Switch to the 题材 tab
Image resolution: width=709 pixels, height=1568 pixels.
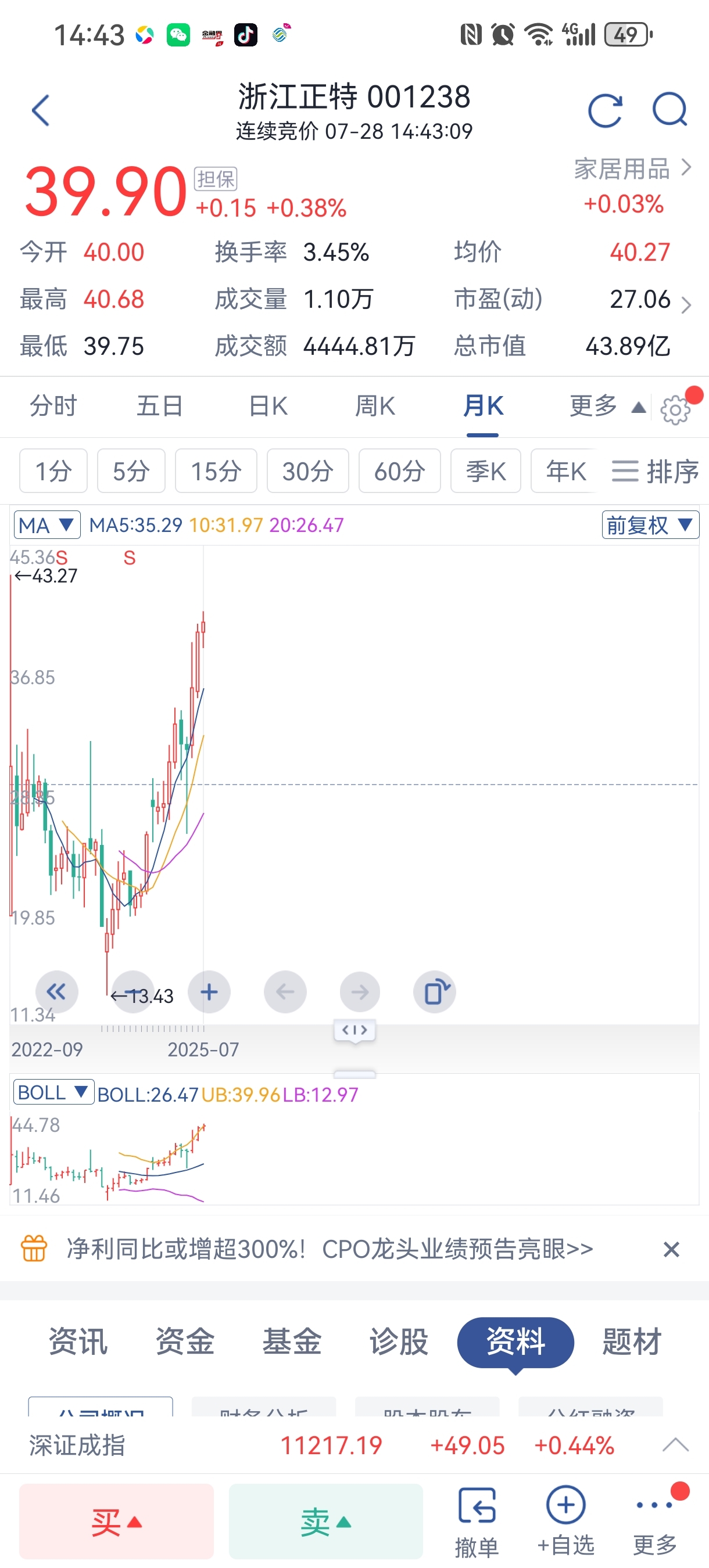[631, 1342]
